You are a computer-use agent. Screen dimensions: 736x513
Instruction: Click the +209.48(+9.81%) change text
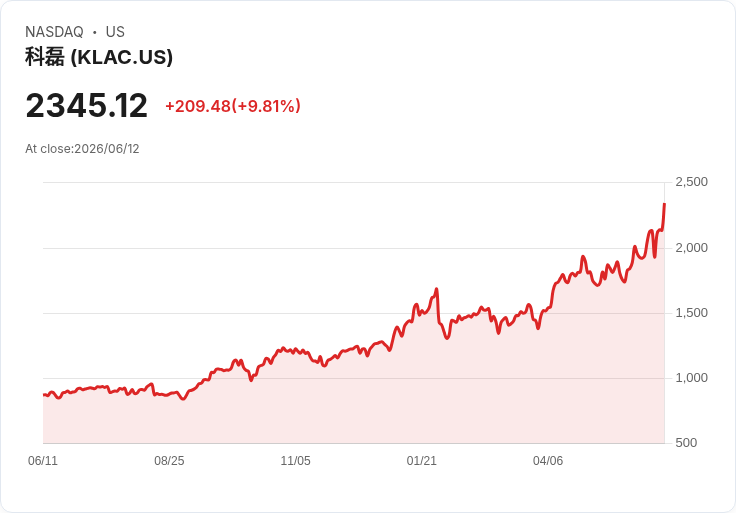tap(233, 106)
